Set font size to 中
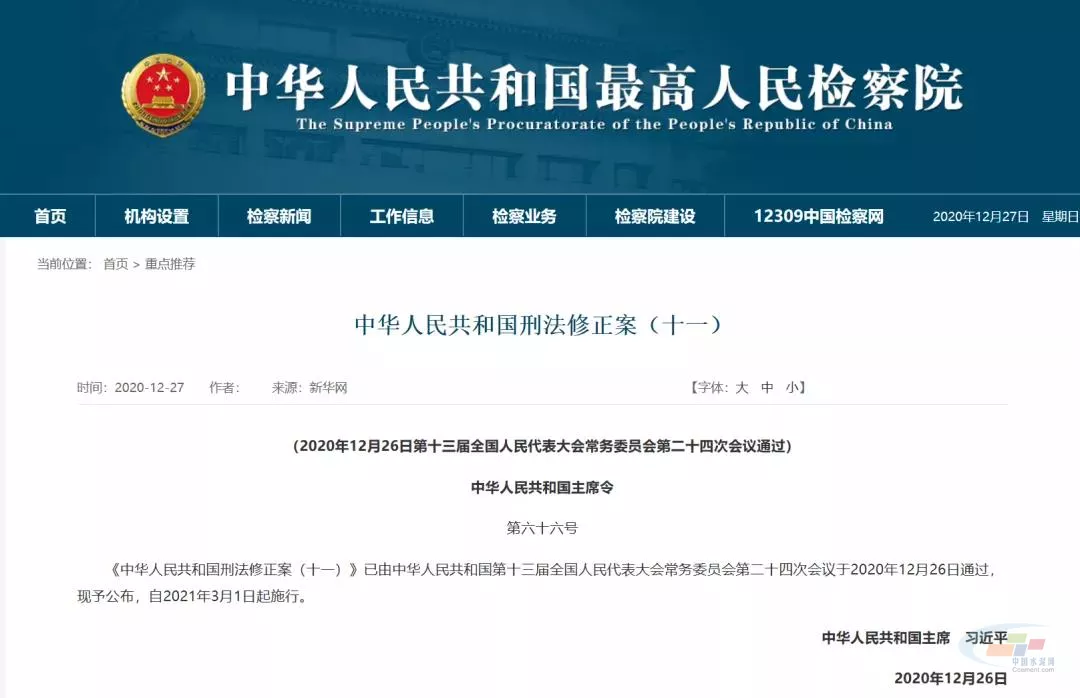1080x698 pixels. 768,388
